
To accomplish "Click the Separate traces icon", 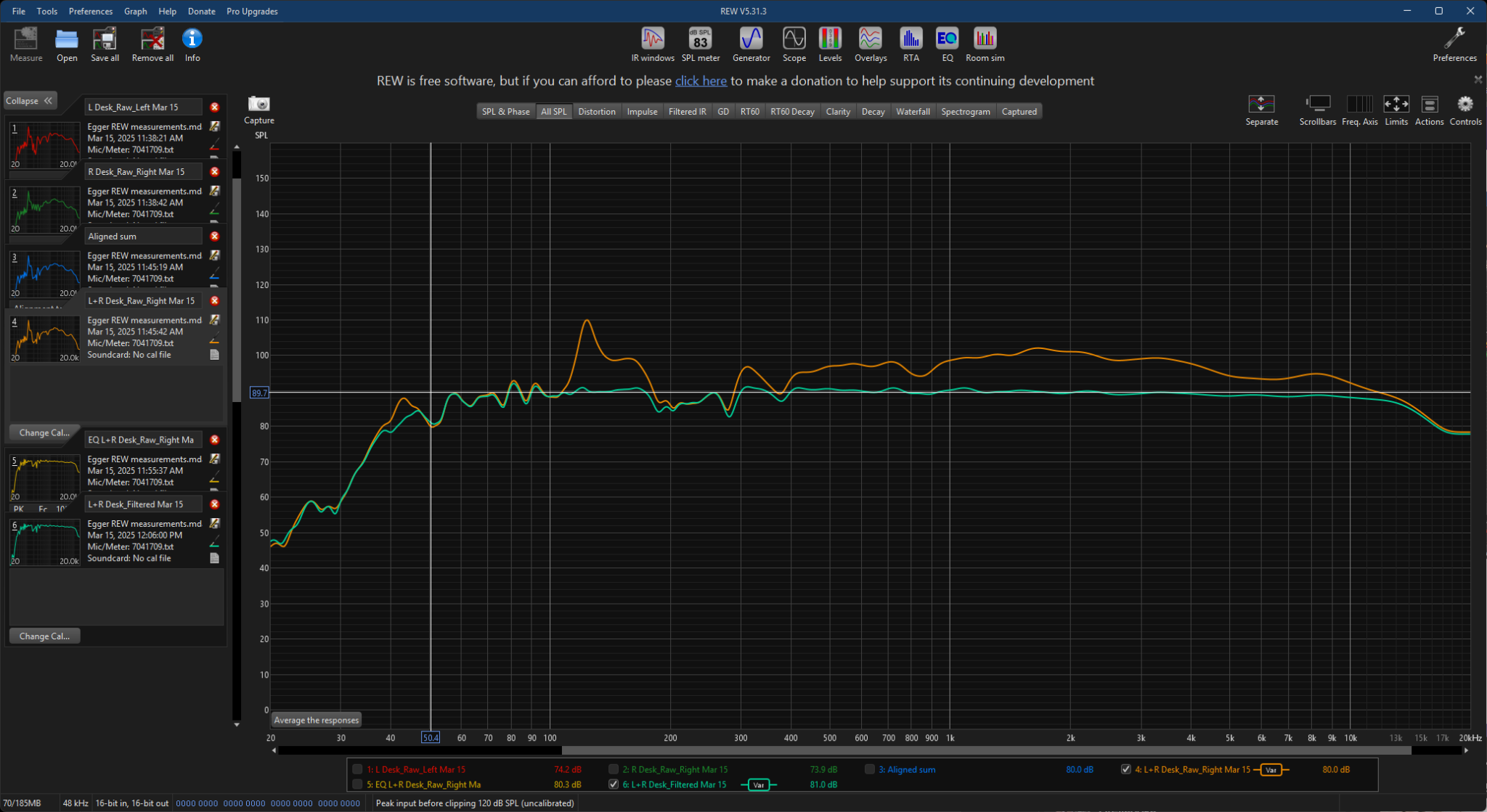I will point(1261,110).
